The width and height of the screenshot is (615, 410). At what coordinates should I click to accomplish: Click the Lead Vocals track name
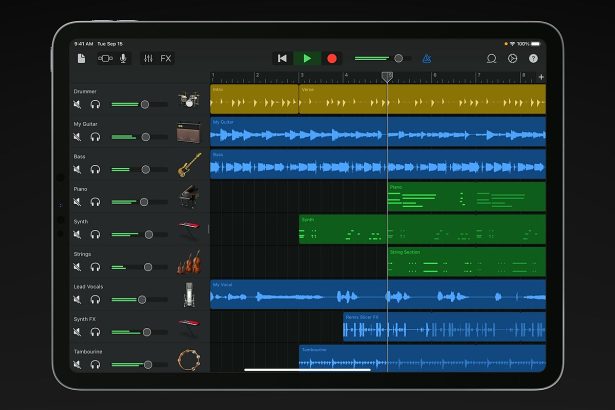click(x=88, y=287)
